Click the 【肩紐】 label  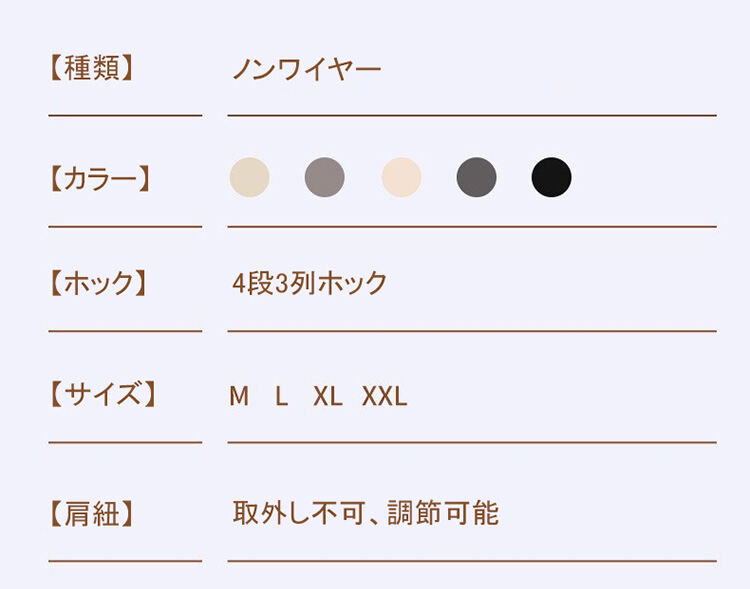coord(91,514)
